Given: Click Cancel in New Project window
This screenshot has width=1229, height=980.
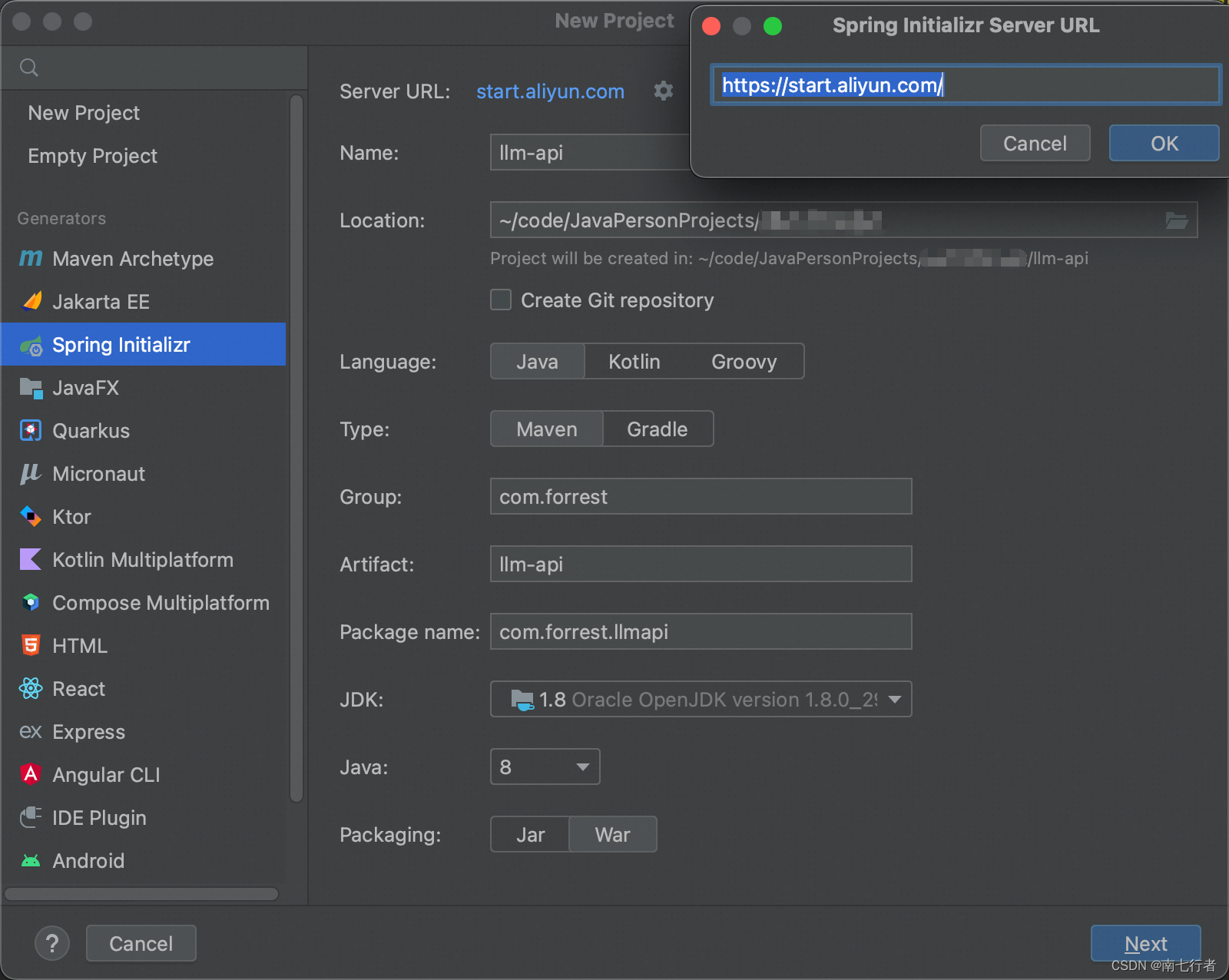Looking at the screenshot, I should pyautogui.click(x=141, y=943).
